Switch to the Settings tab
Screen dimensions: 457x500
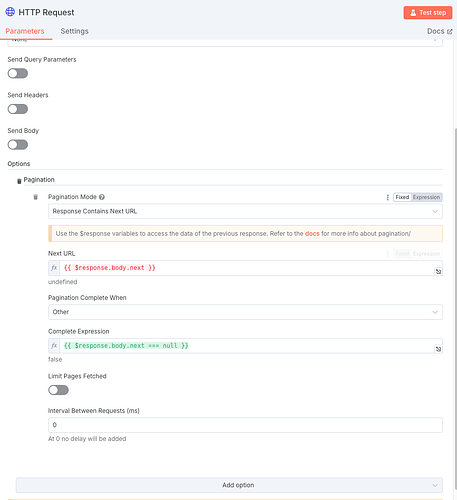(x=74, y=31)
